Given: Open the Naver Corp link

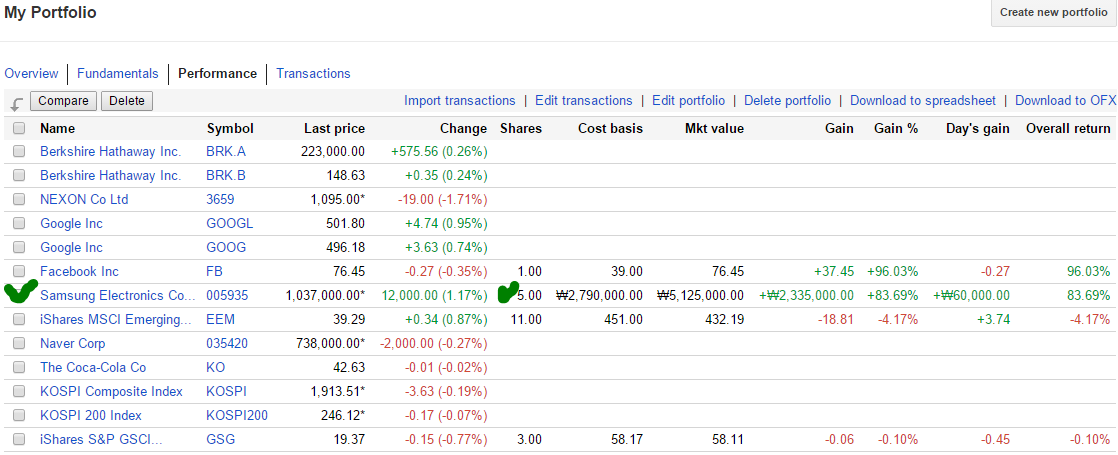Looking at the screenshot, I should point(73,344).
